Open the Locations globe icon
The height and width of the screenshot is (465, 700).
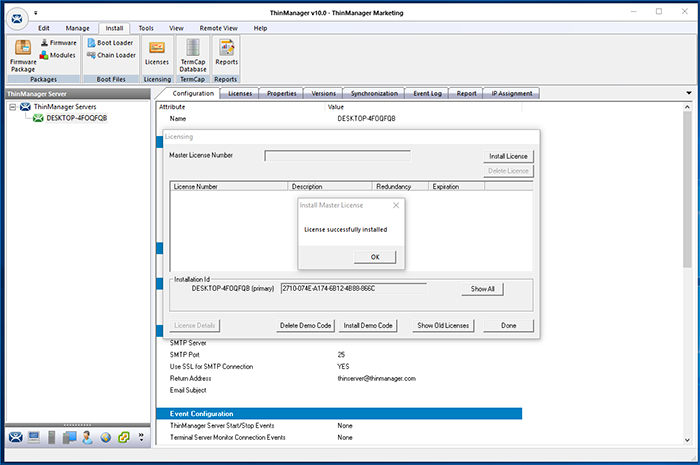point(105,437)
